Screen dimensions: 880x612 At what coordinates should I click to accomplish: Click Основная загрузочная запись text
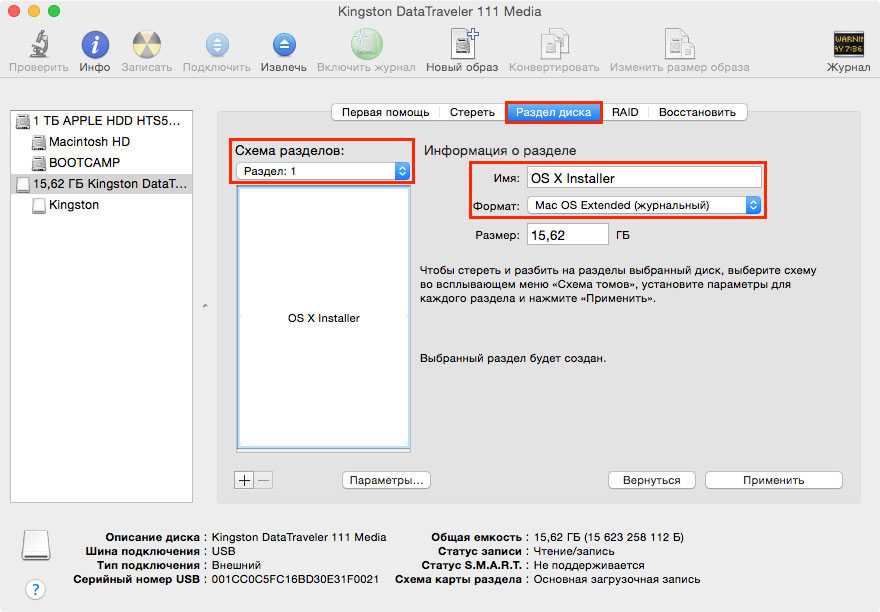click(x=617, y=579)
